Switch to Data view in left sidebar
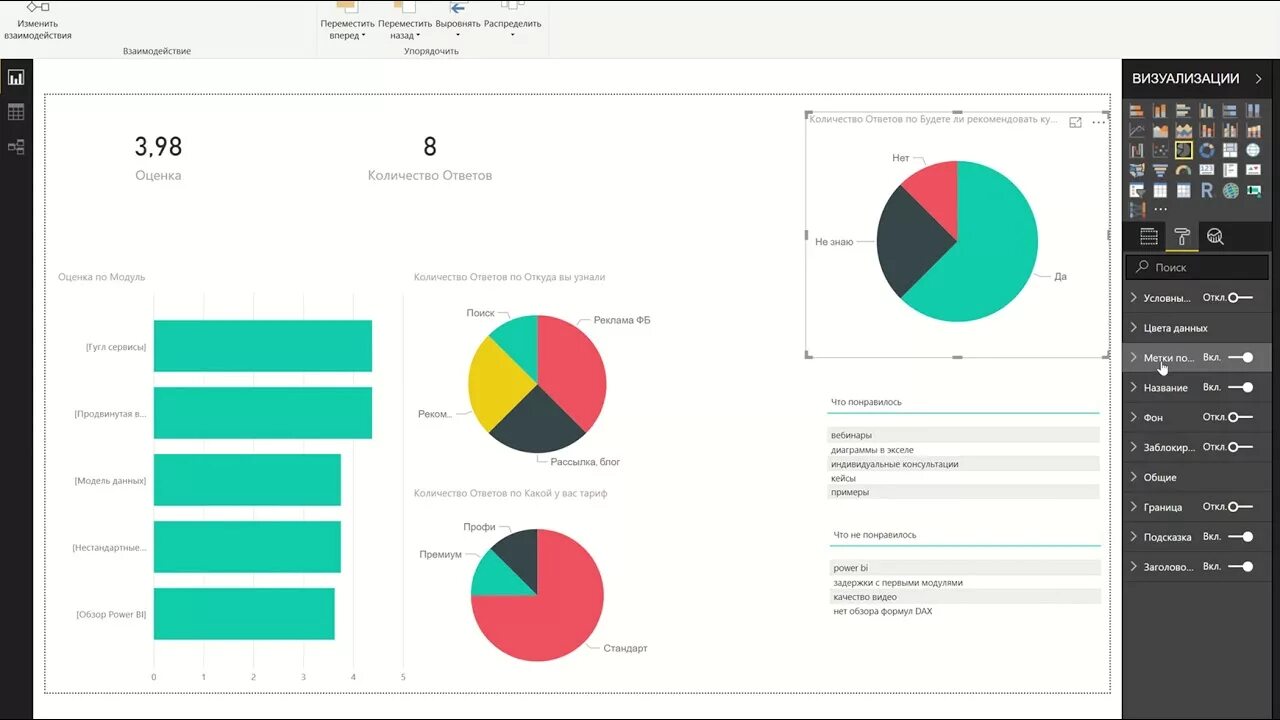 point(16,112)
